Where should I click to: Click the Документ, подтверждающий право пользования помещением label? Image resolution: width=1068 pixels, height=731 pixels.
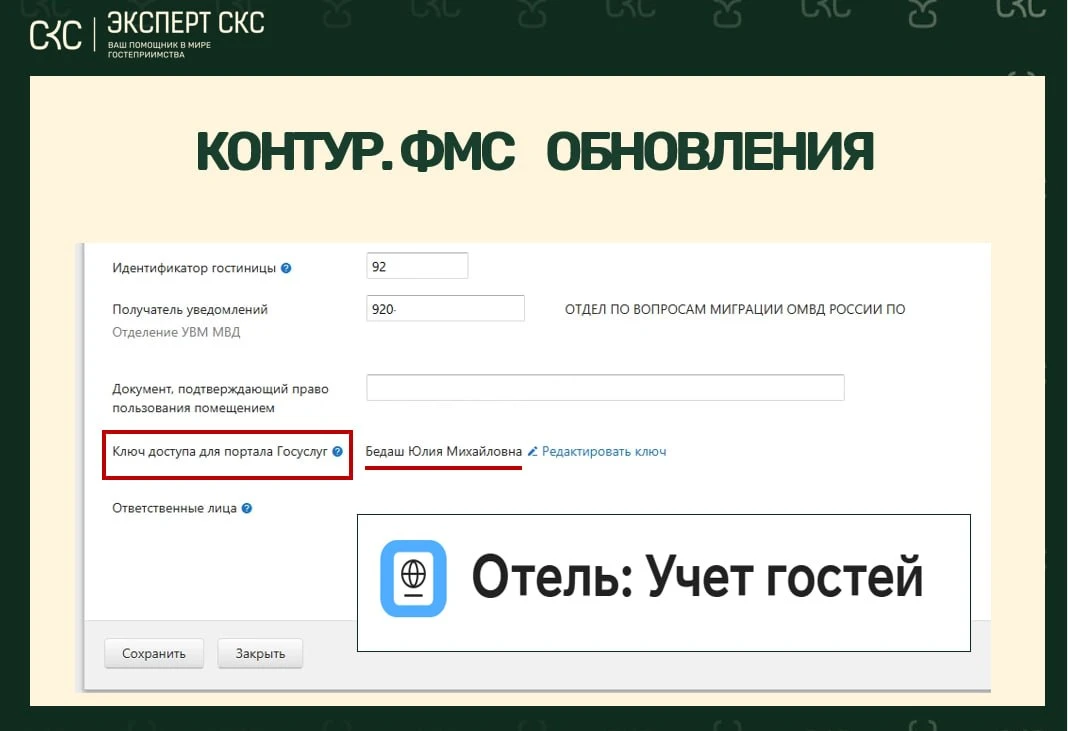click(x=221, y=399)
